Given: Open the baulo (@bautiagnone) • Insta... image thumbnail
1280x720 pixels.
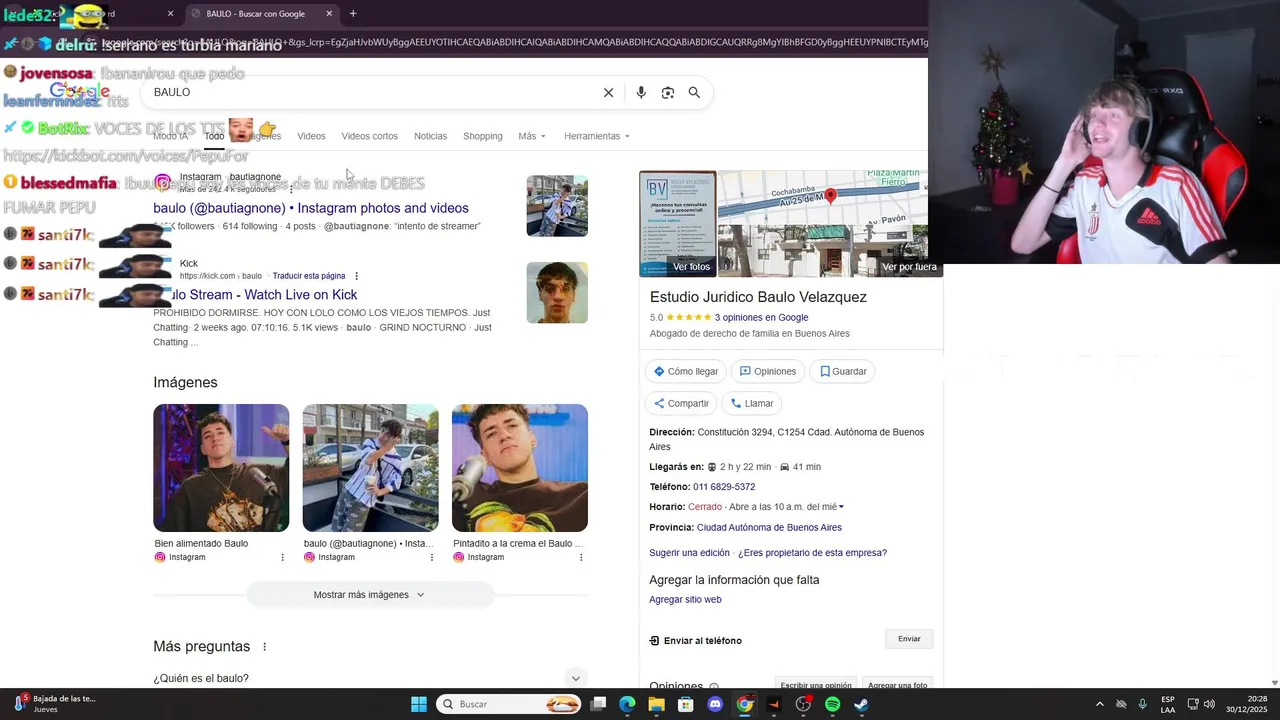Looking at the screenshot, I should click(x=370, y=468).
